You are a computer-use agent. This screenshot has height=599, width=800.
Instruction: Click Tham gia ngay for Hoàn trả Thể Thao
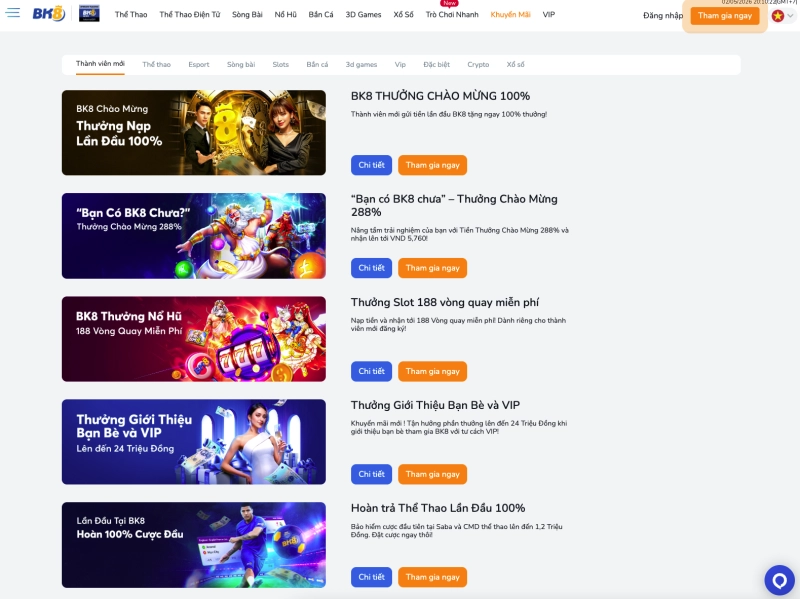coord(433,578)
